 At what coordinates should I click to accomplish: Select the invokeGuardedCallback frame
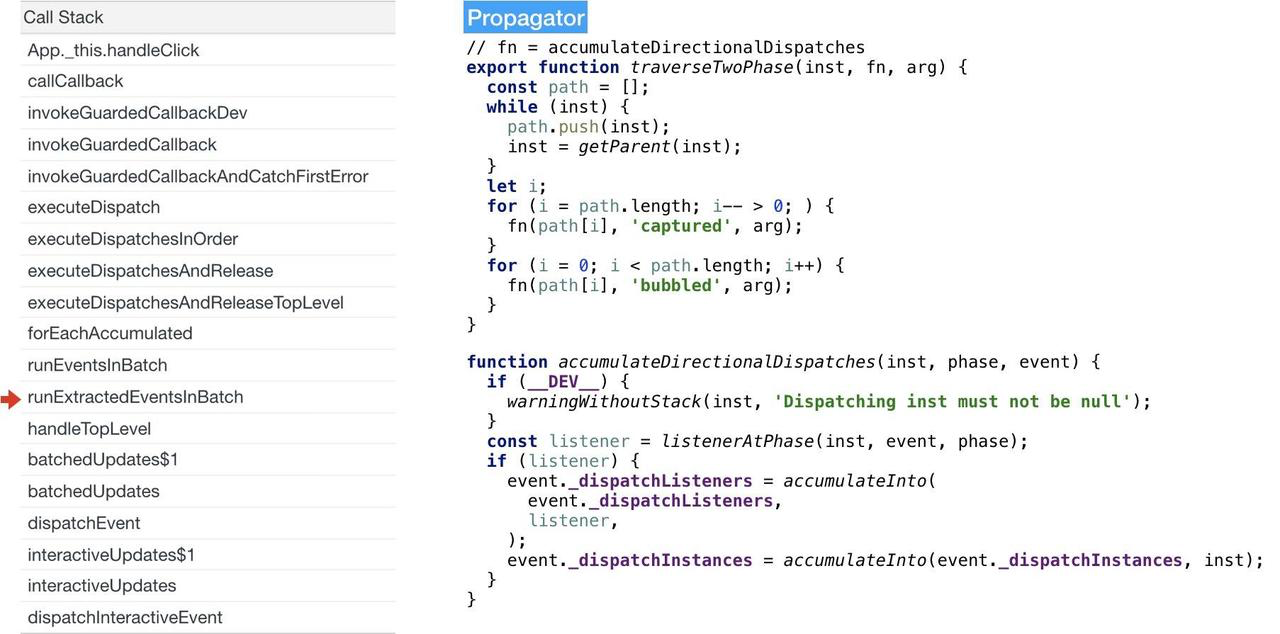tap(208, 144)
